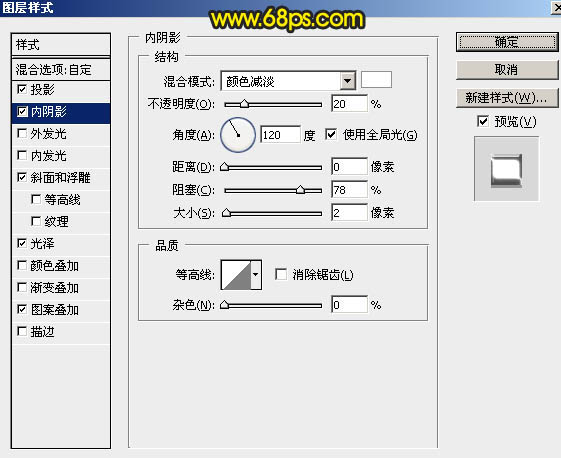Click the style preview thumbnail
The height and width of the screenshot is (458, 561).
pyautogui.click(x=506, y=169)
